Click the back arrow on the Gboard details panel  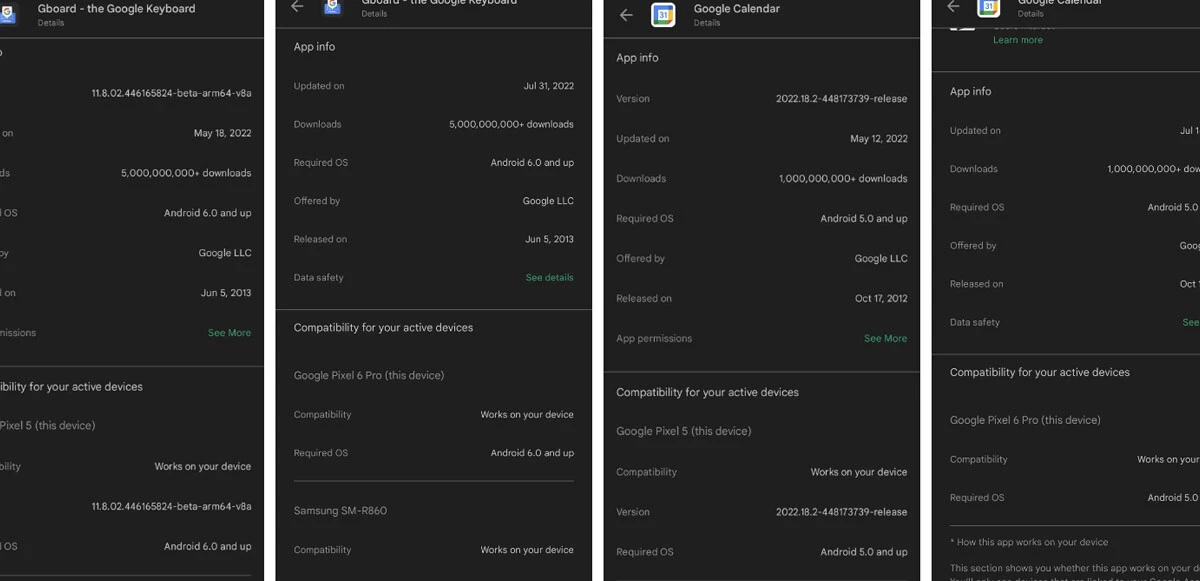tap(295, 6)
